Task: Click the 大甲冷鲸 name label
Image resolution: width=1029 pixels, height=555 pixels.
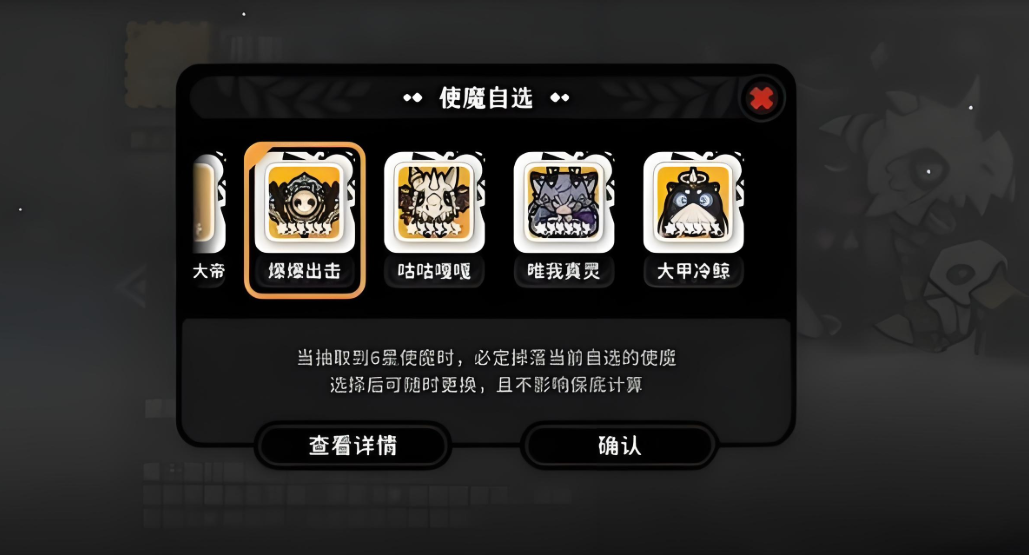Action: click(x=693, y=270)
